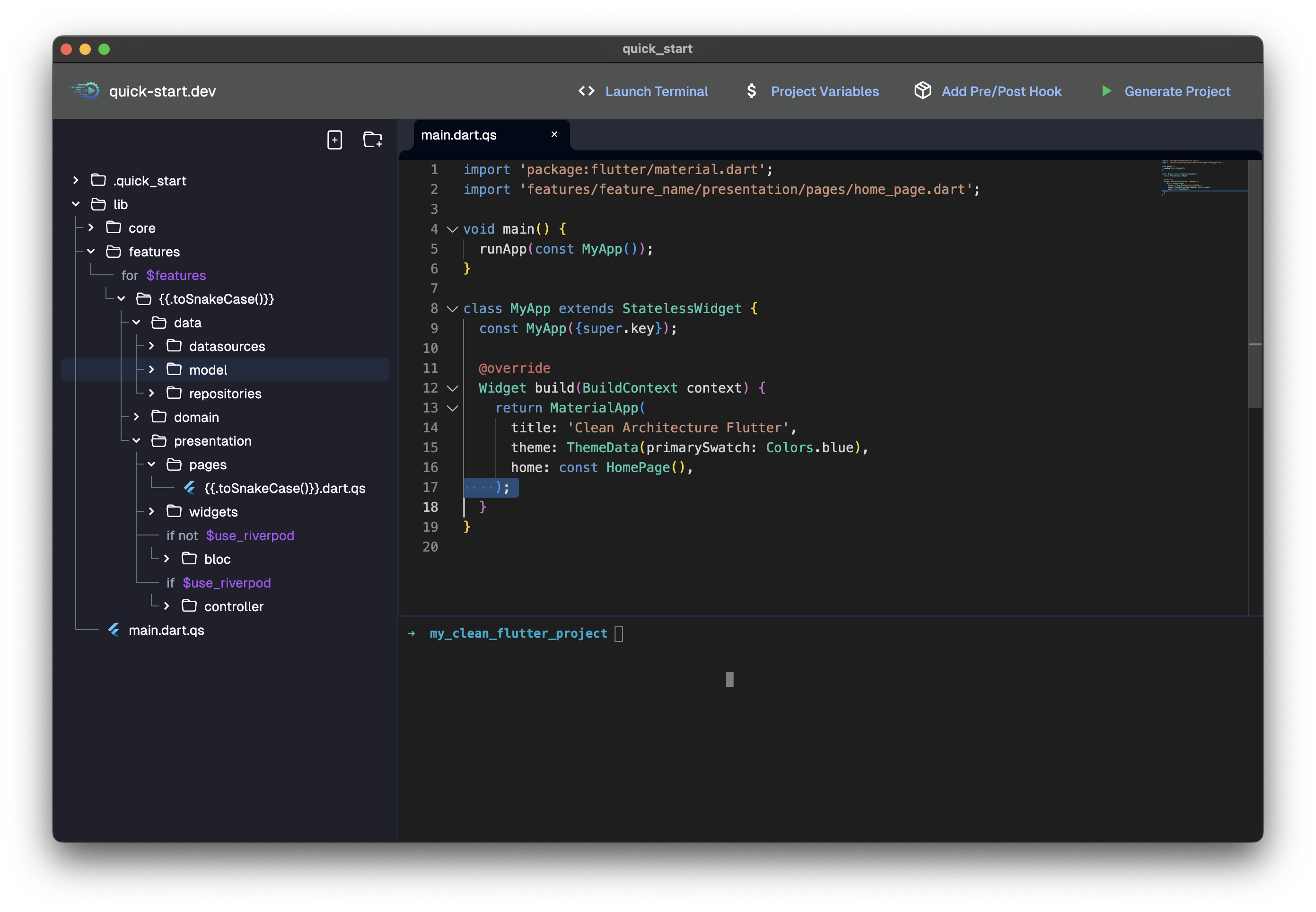The width and height of the screenshot is (1316, 912).
Task: Expand the datasources folder
Action: [x=151, y=346]
